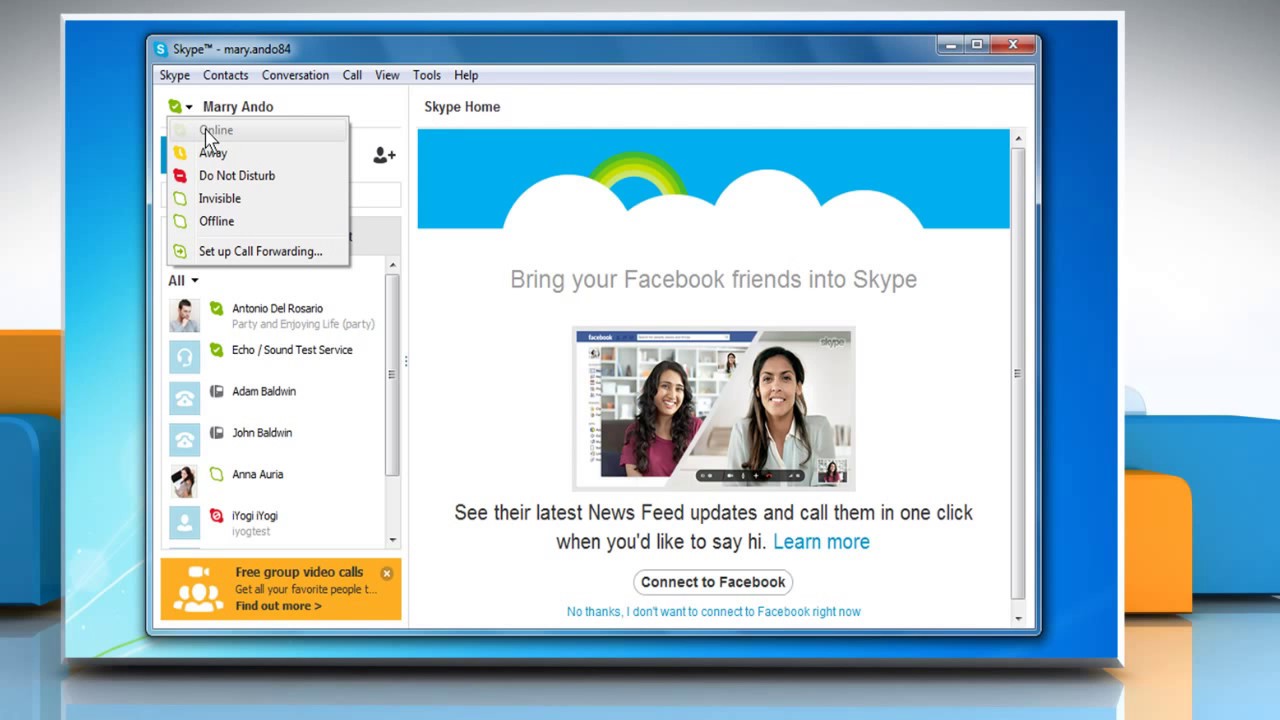Expand the All contacts filter dropdown
Image resolution: width=1280 pixels, height=720 pixels.
[x=183, y=281]
